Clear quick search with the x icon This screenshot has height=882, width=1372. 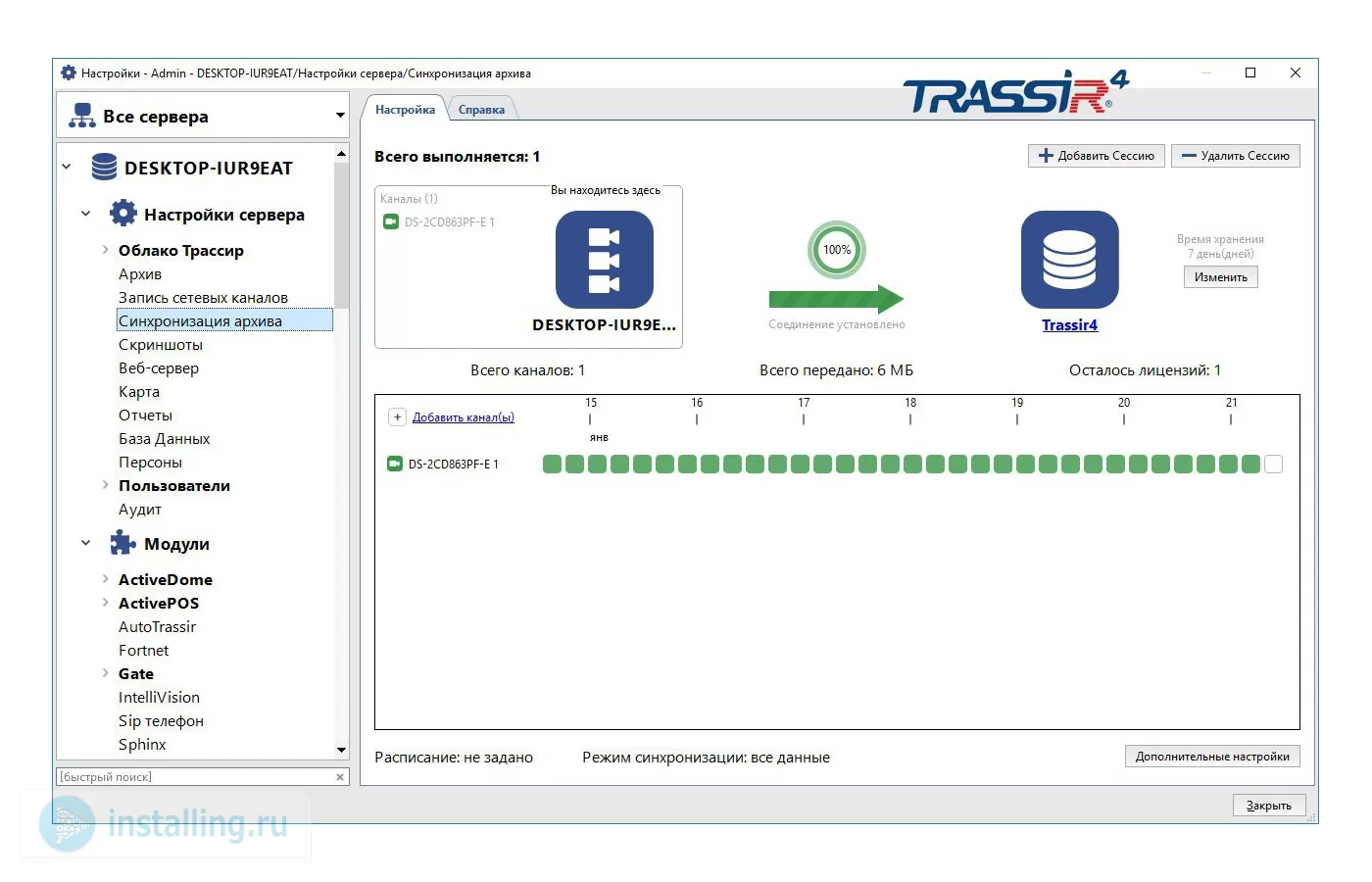pos(340,777)
